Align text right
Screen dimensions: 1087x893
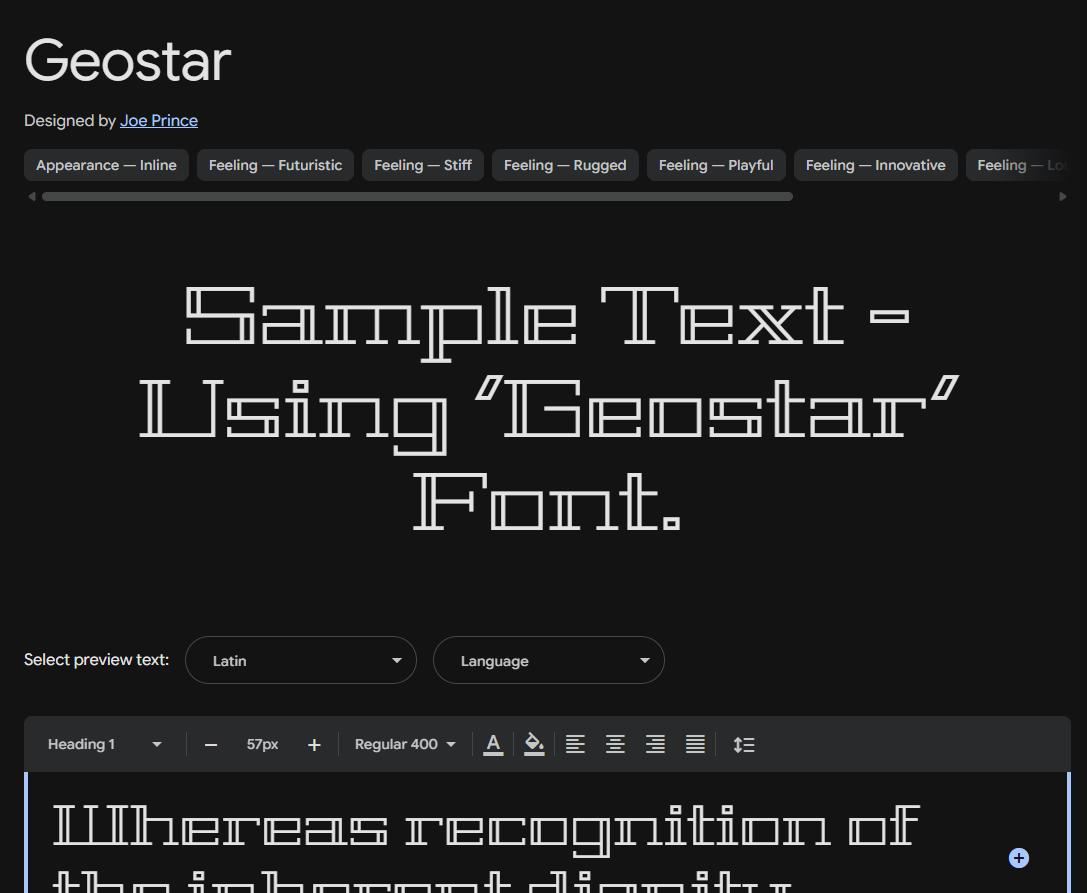coord(656,745)
